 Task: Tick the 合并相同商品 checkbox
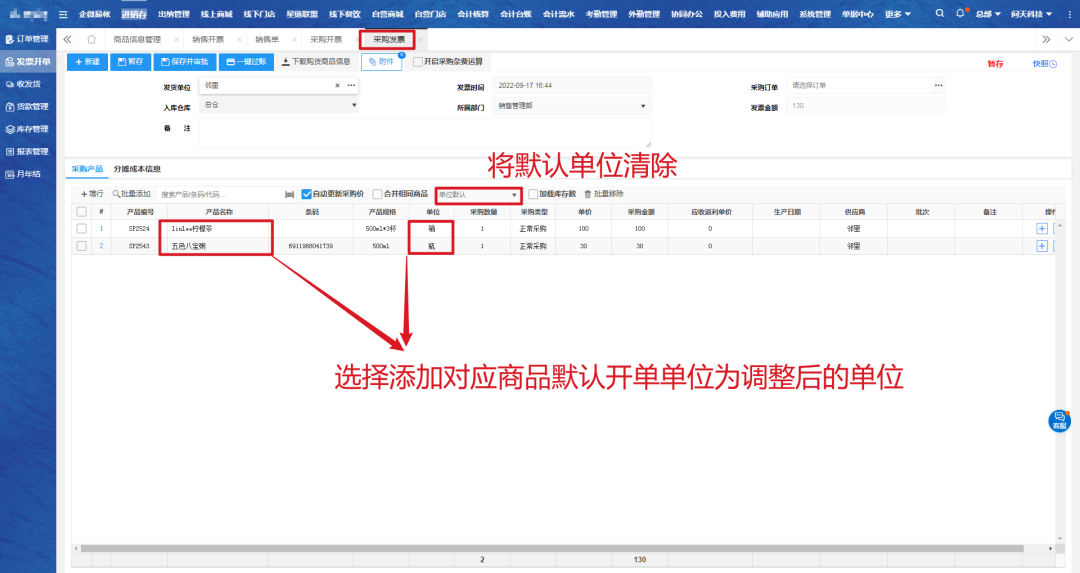tap(377, 194)
